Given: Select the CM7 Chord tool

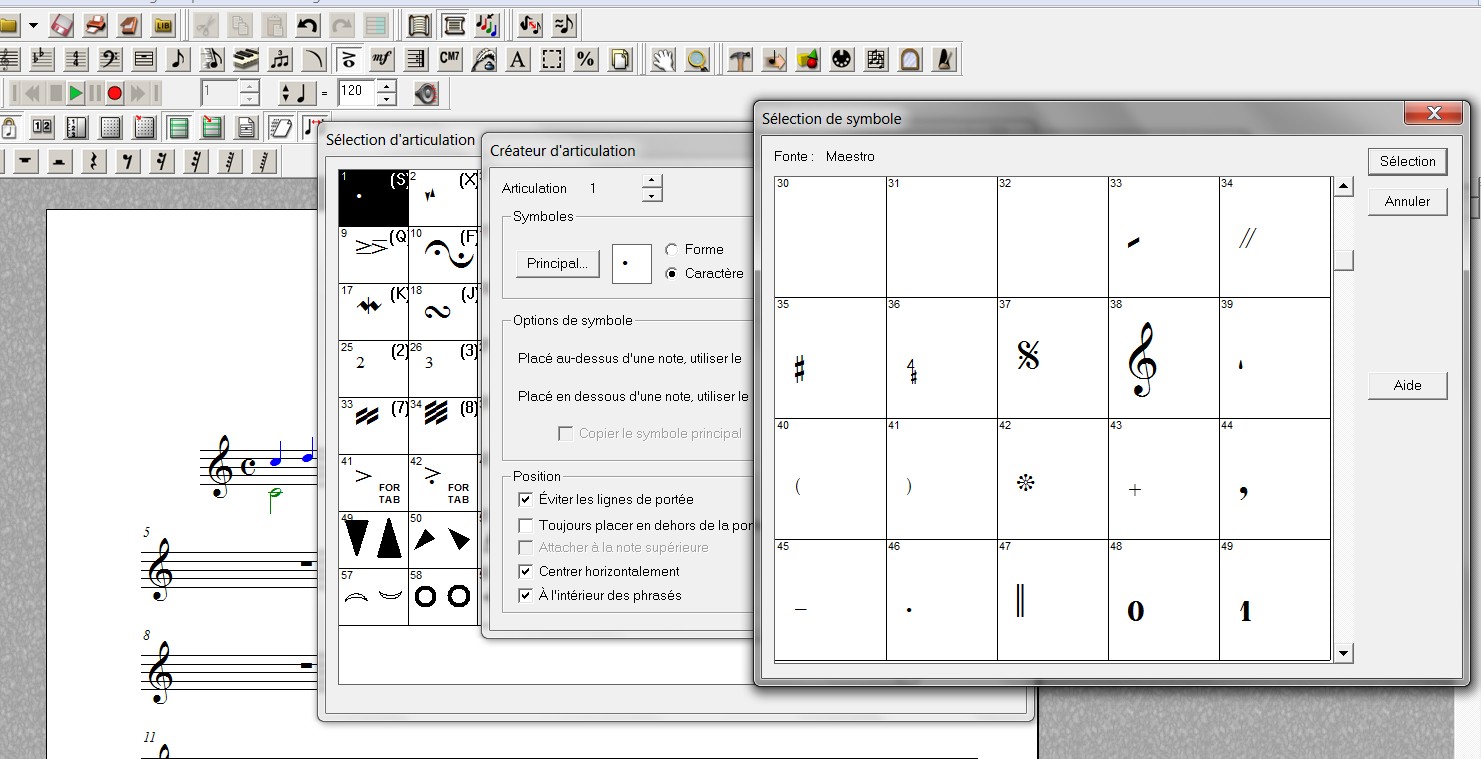Looking at the screenshot, I should click(x=450, y=60).
